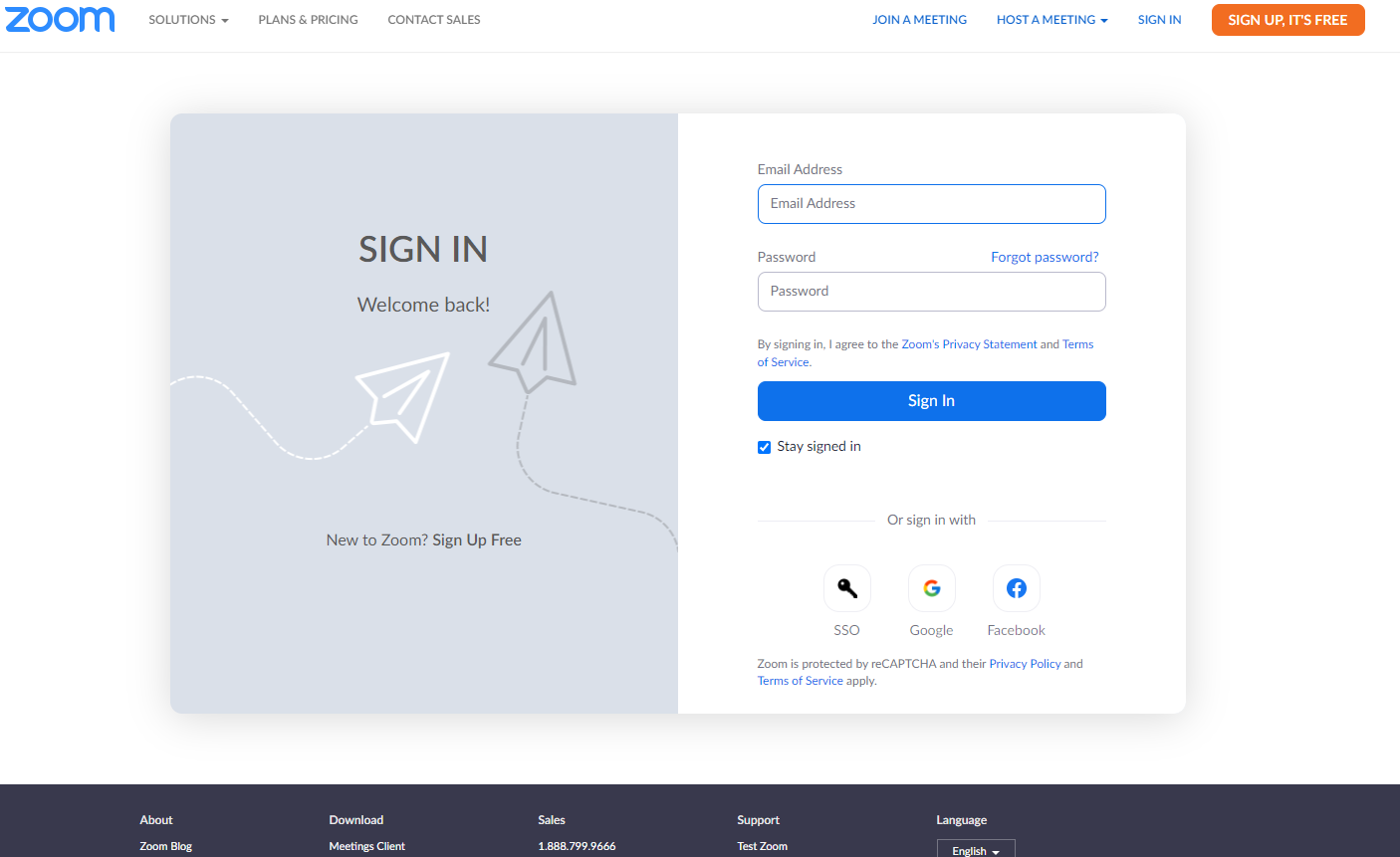Click the Forgot password link
Screen dimensions: 1400x857
click(x=1045, y=257)
